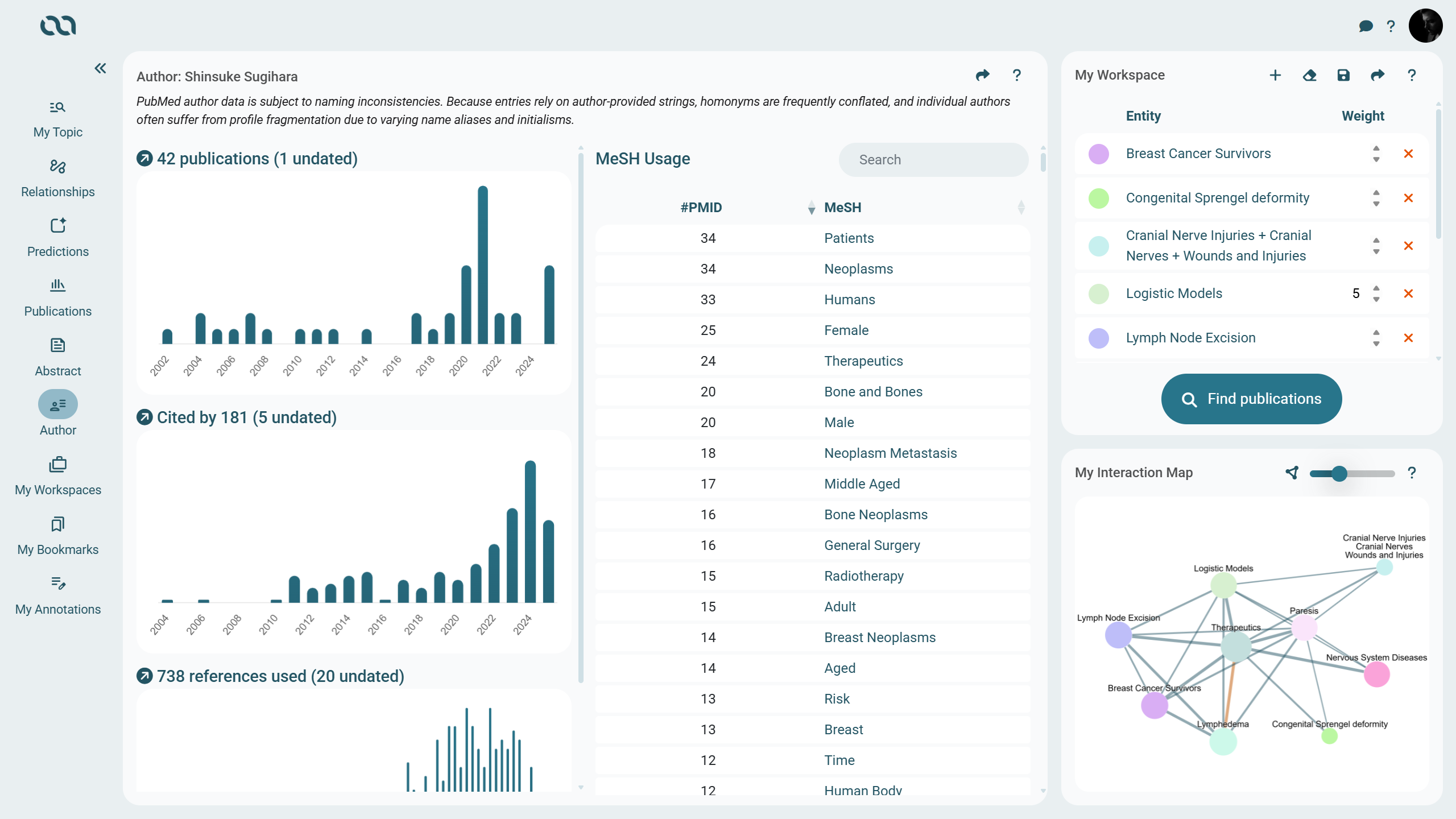Open the chat bubble icon in header

pos(1366,26)
